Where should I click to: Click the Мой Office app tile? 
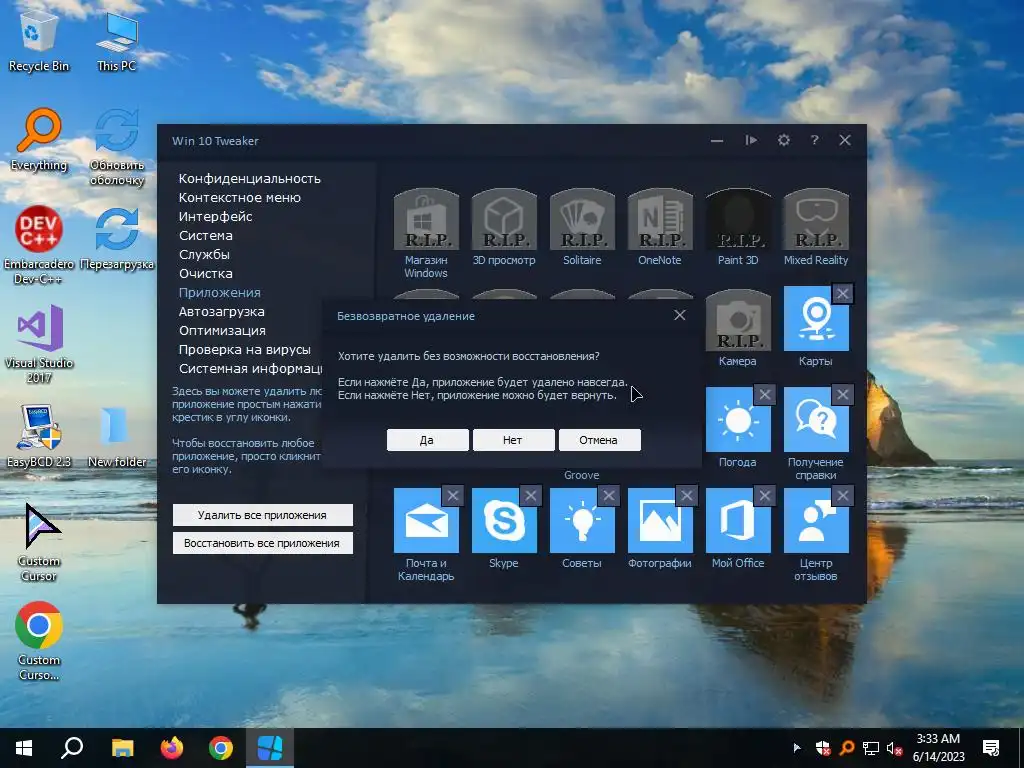(x=738, y=520)
